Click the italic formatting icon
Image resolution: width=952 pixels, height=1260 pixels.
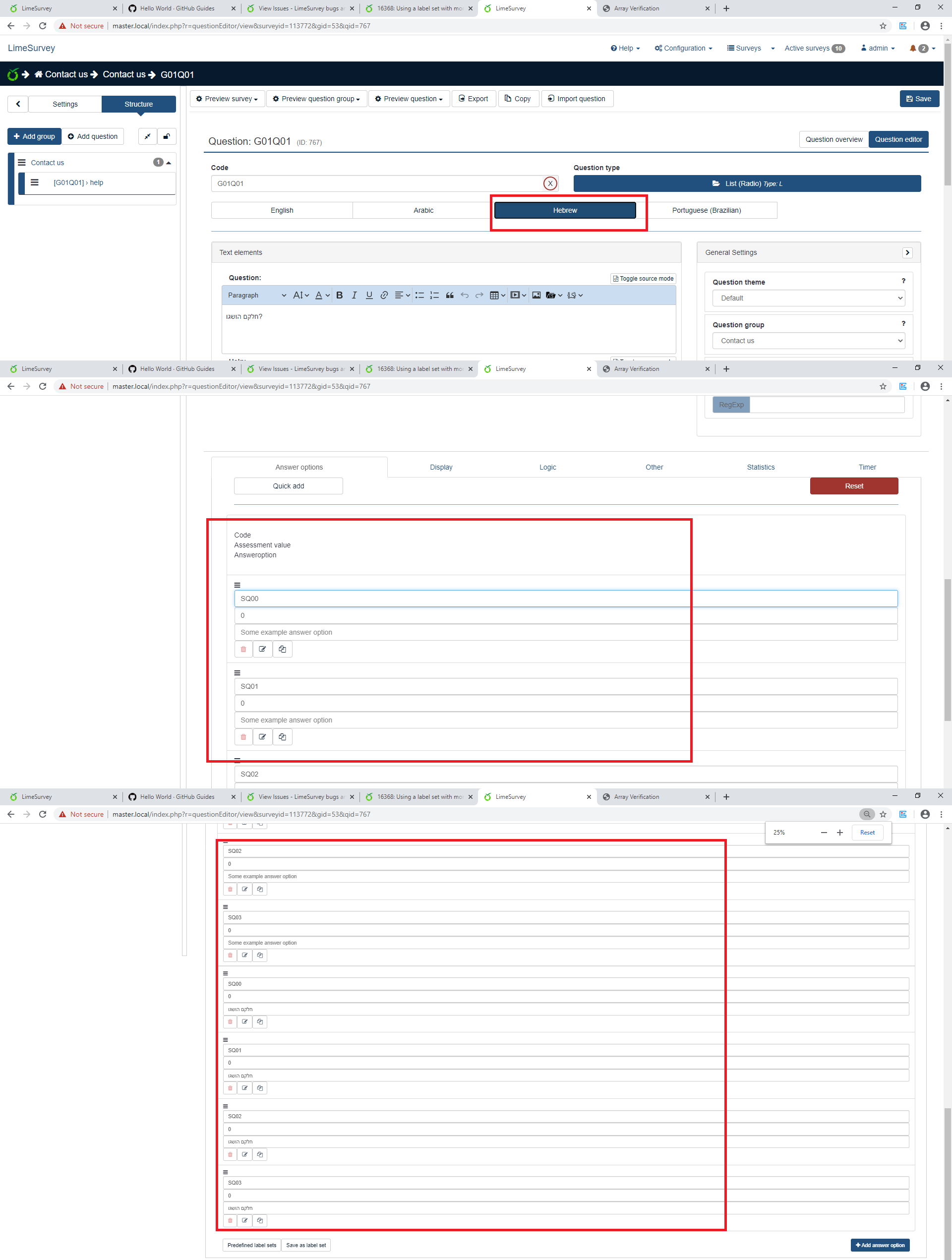tap(354, 295)
